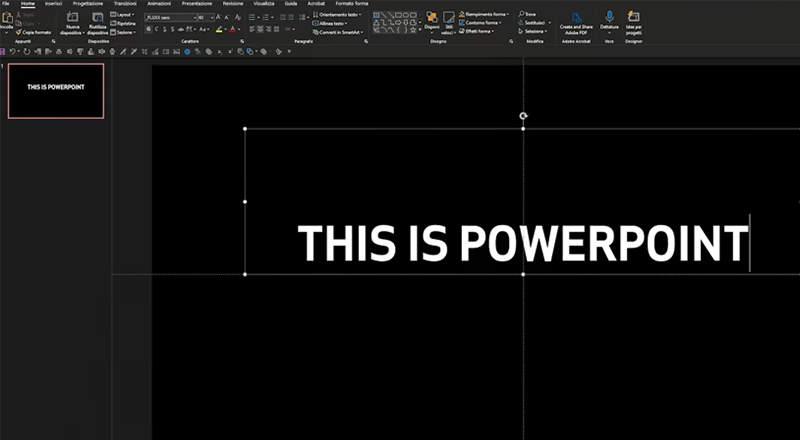
Task: Expand the Layout dropdown
Action: click(123, 15)
